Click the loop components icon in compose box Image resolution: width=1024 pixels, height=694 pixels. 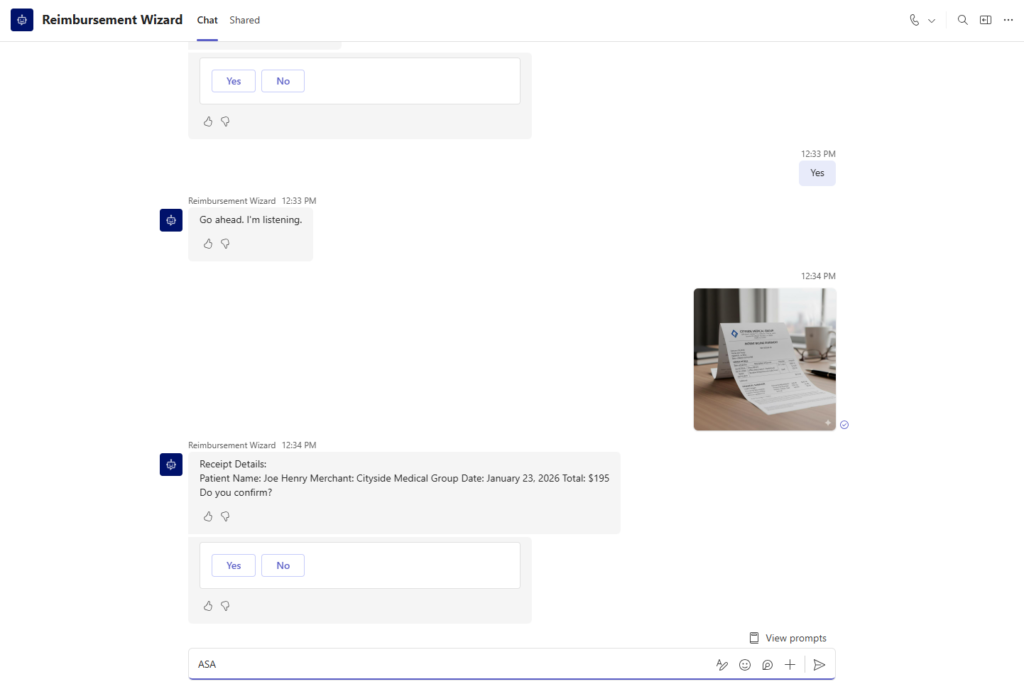tap(768, 664)
